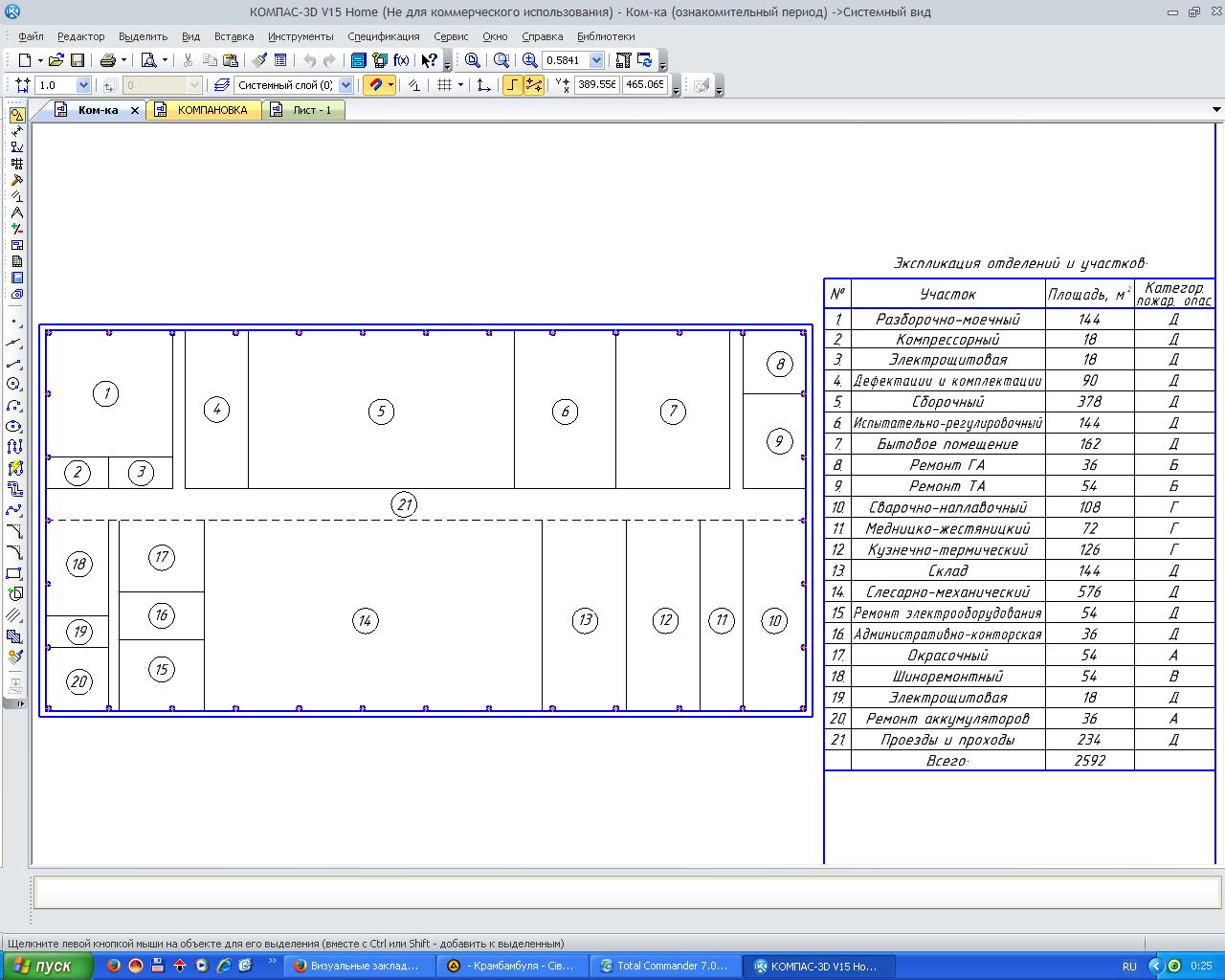
Task: Open Print preview
Action: 149,60
